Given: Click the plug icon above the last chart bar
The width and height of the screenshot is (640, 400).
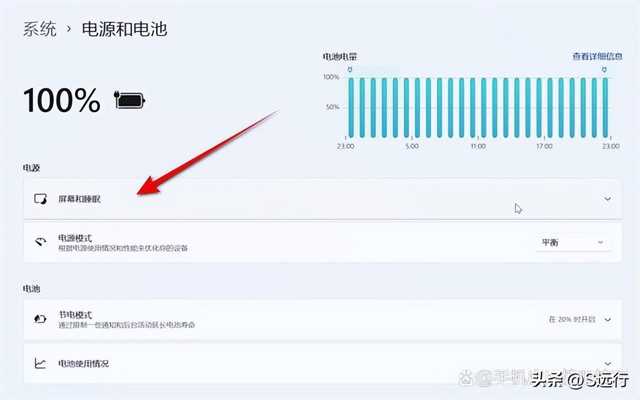Looking at the screenshot, I should (x=604, y=70).
